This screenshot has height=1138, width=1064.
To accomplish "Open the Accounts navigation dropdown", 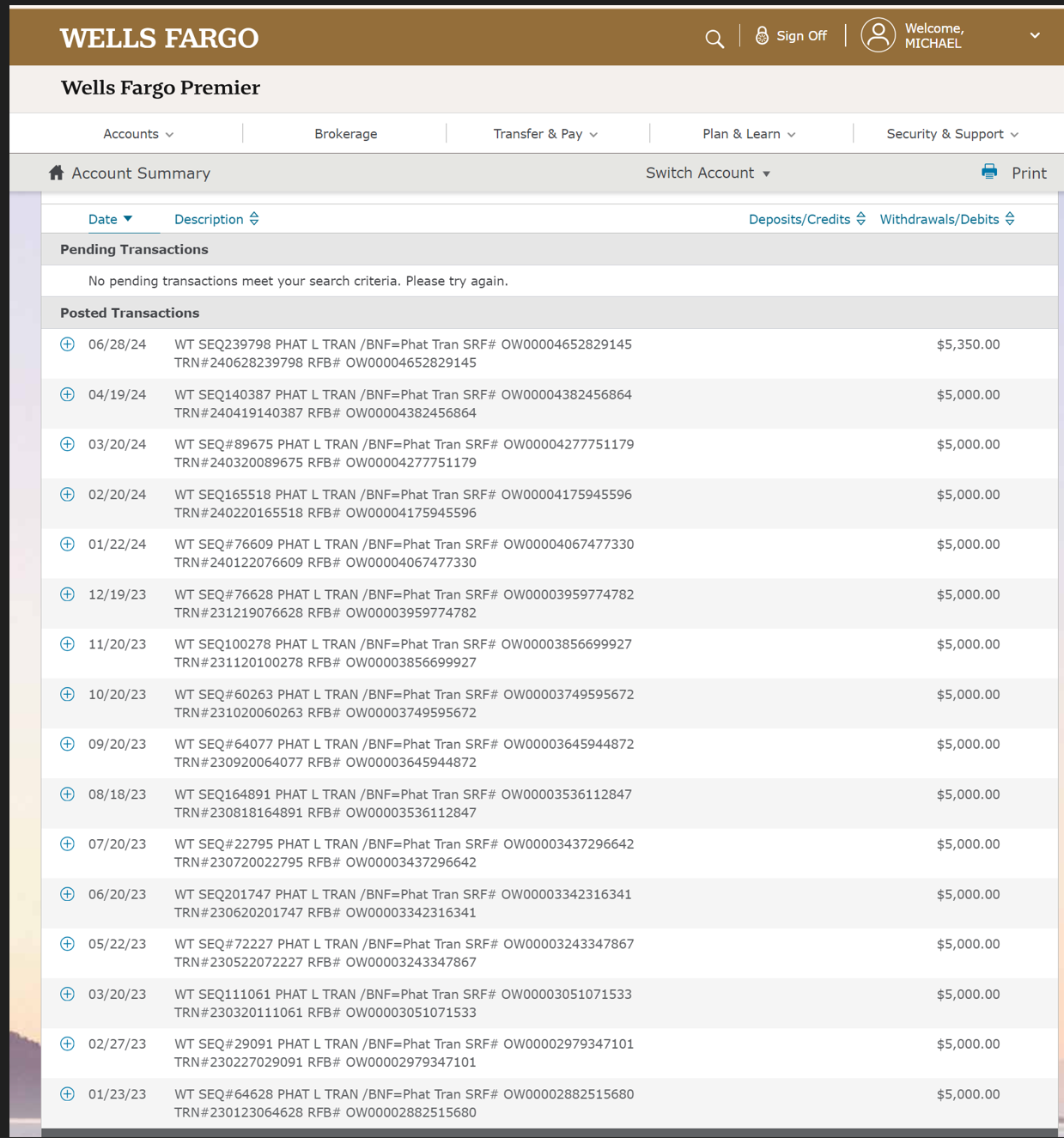I will (137, 133).
